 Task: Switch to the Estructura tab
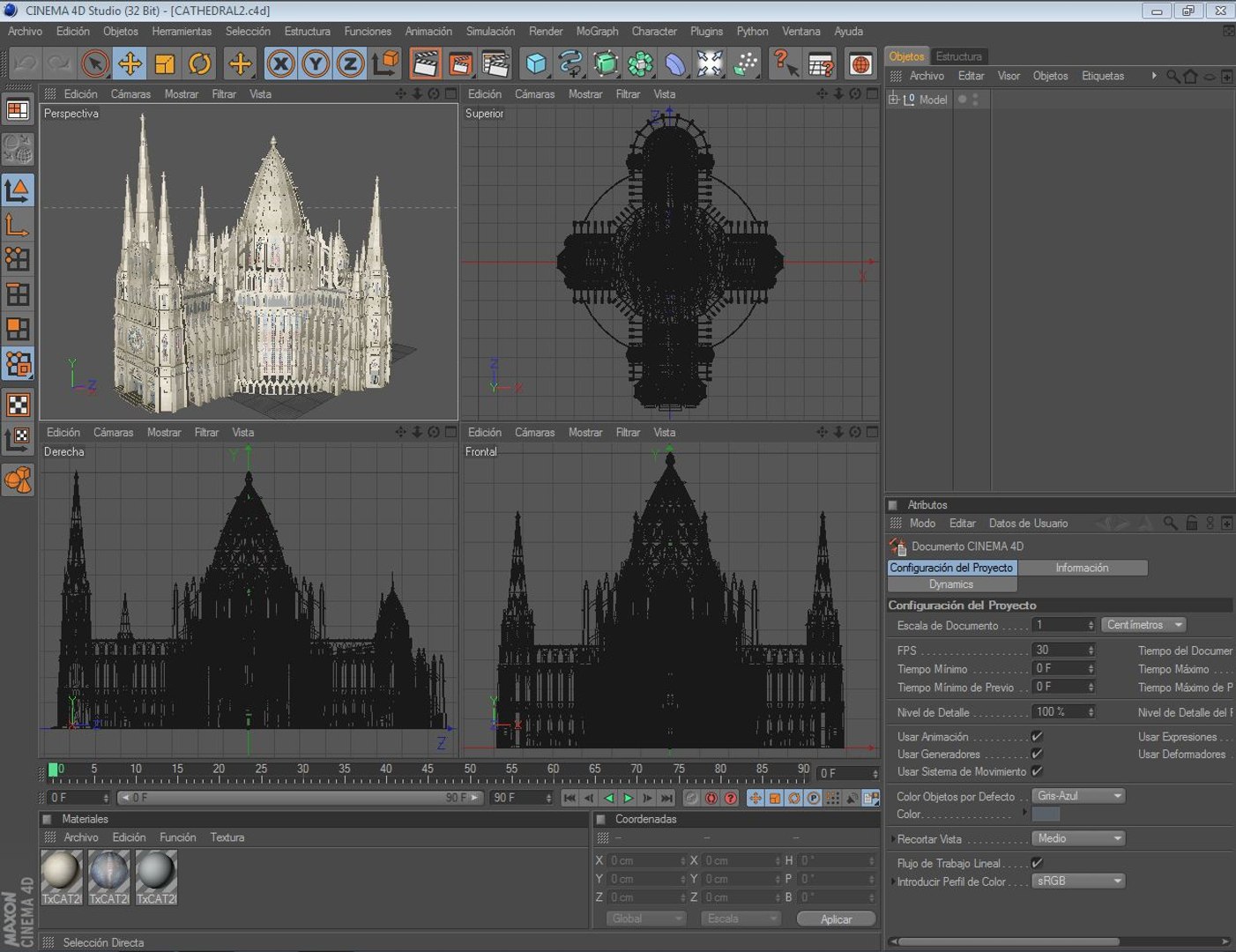pos(958,56)
